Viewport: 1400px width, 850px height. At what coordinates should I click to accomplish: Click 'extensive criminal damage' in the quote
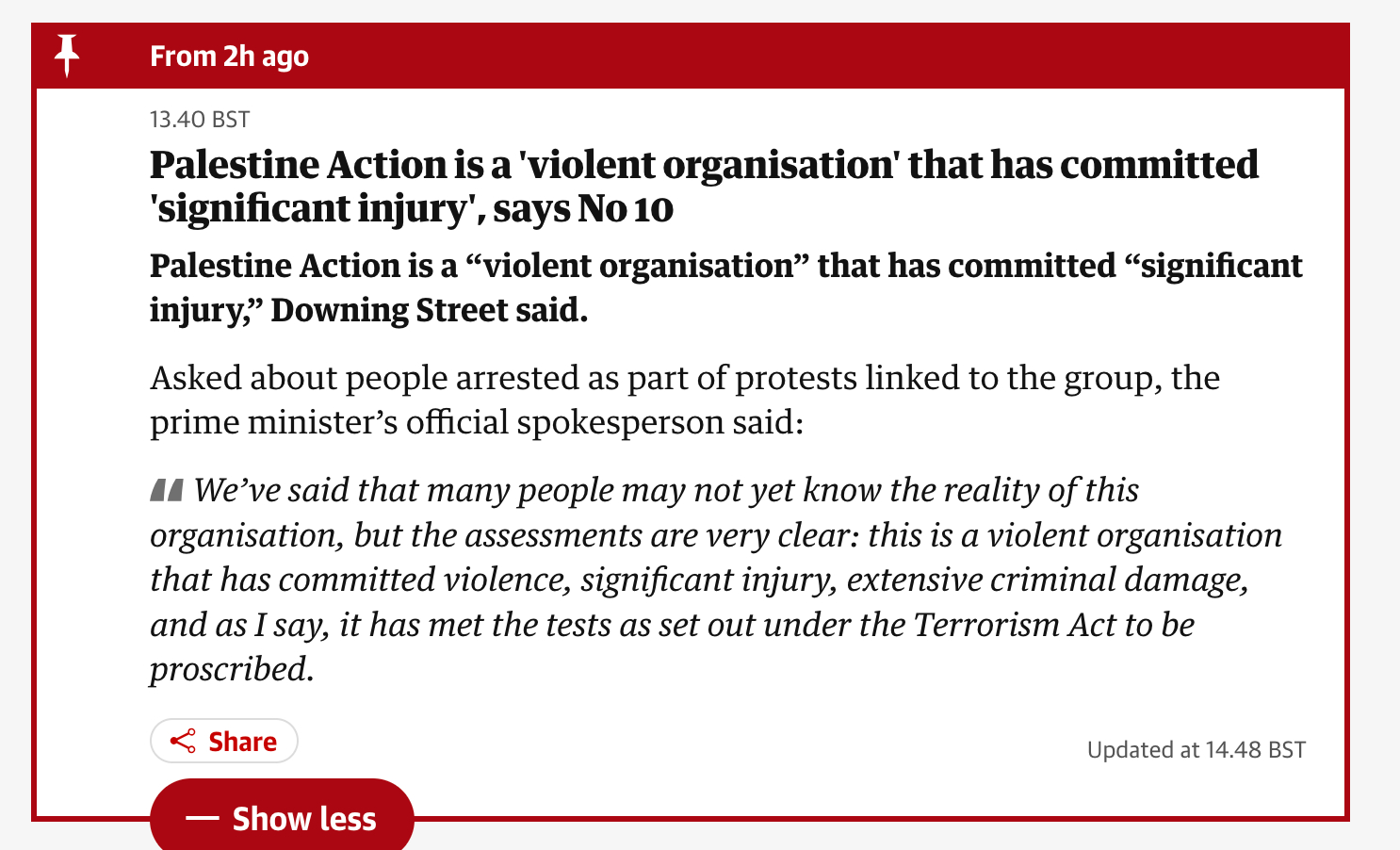[1046, 580]
